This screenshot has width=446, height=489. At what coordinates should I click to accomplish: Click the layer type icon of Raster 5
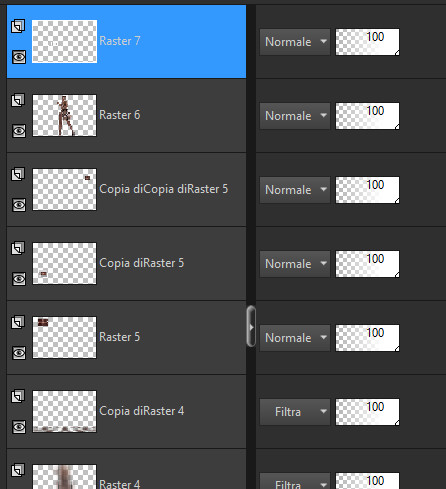18,322
